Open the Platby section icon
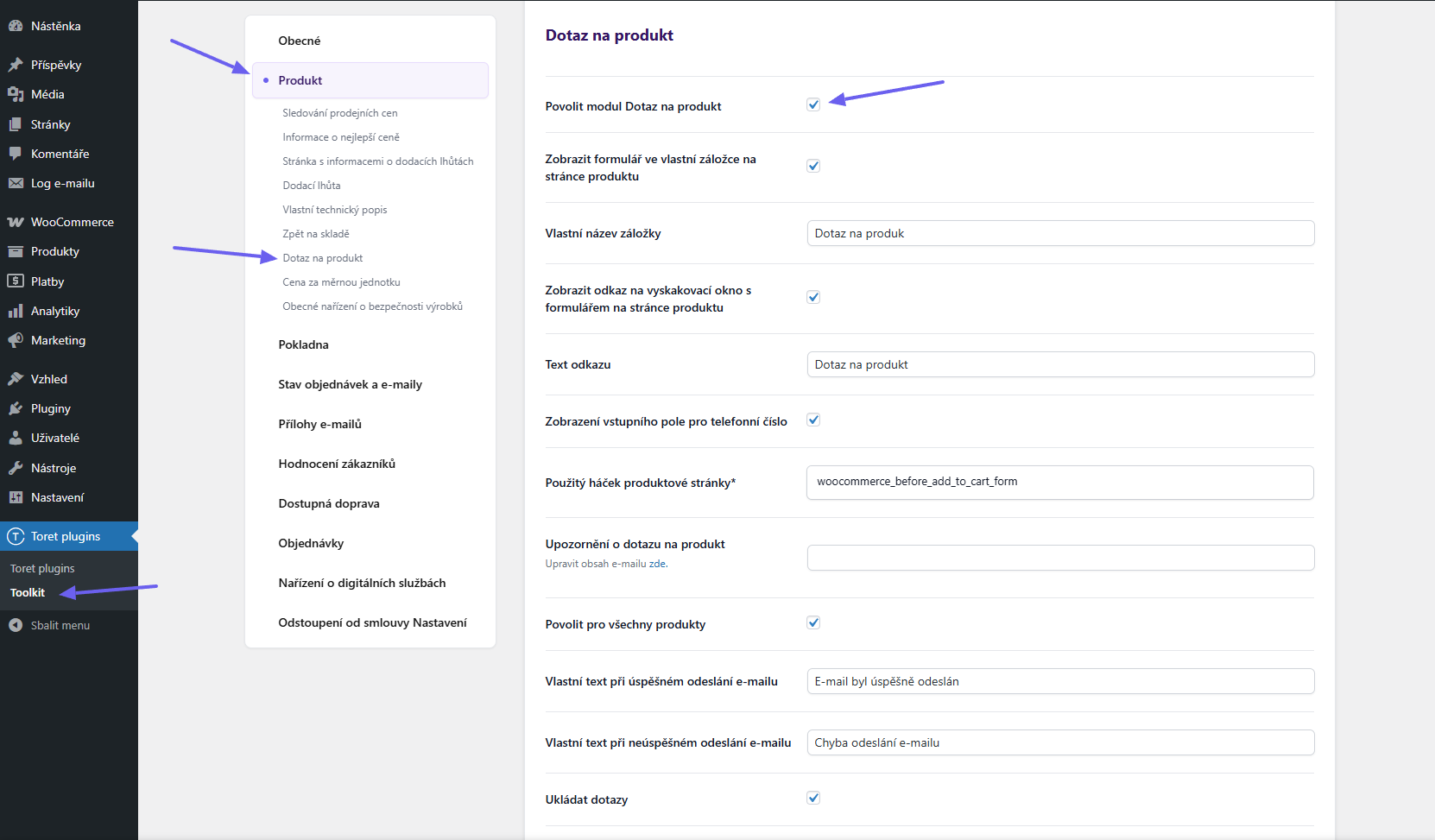Screen dimensions: 1435x840 [x=17, y=281]
